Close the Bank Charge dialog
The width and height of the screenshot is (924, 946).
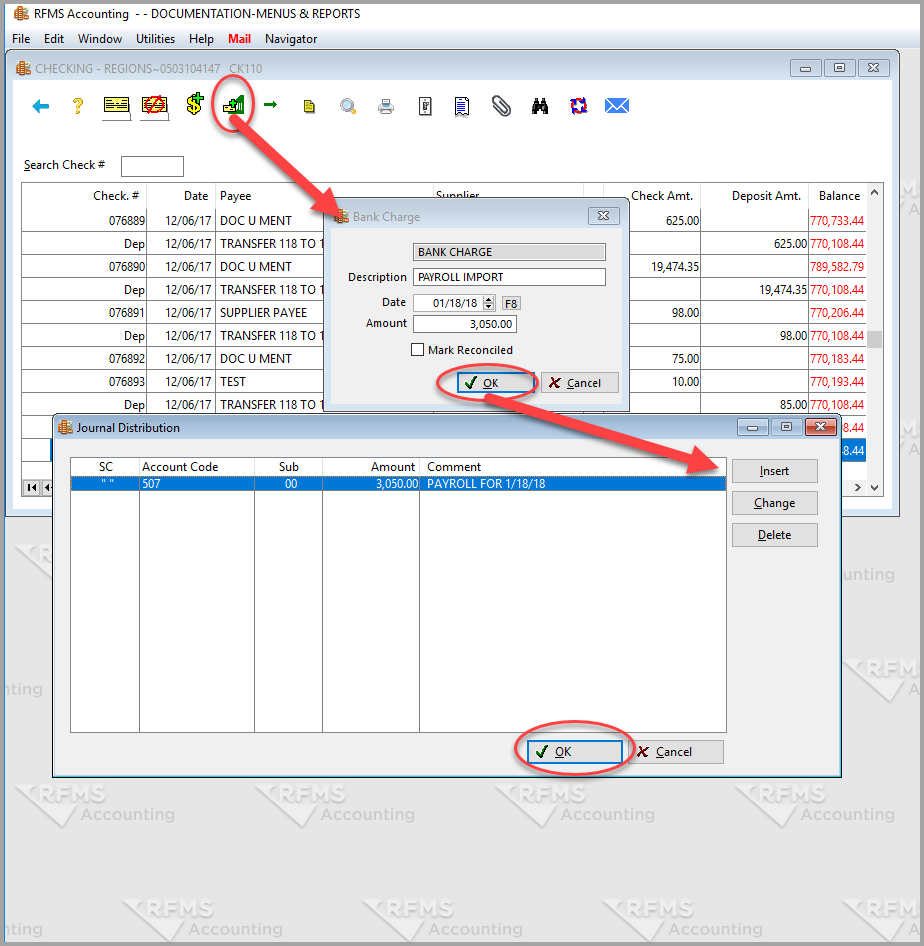[603, 216]
